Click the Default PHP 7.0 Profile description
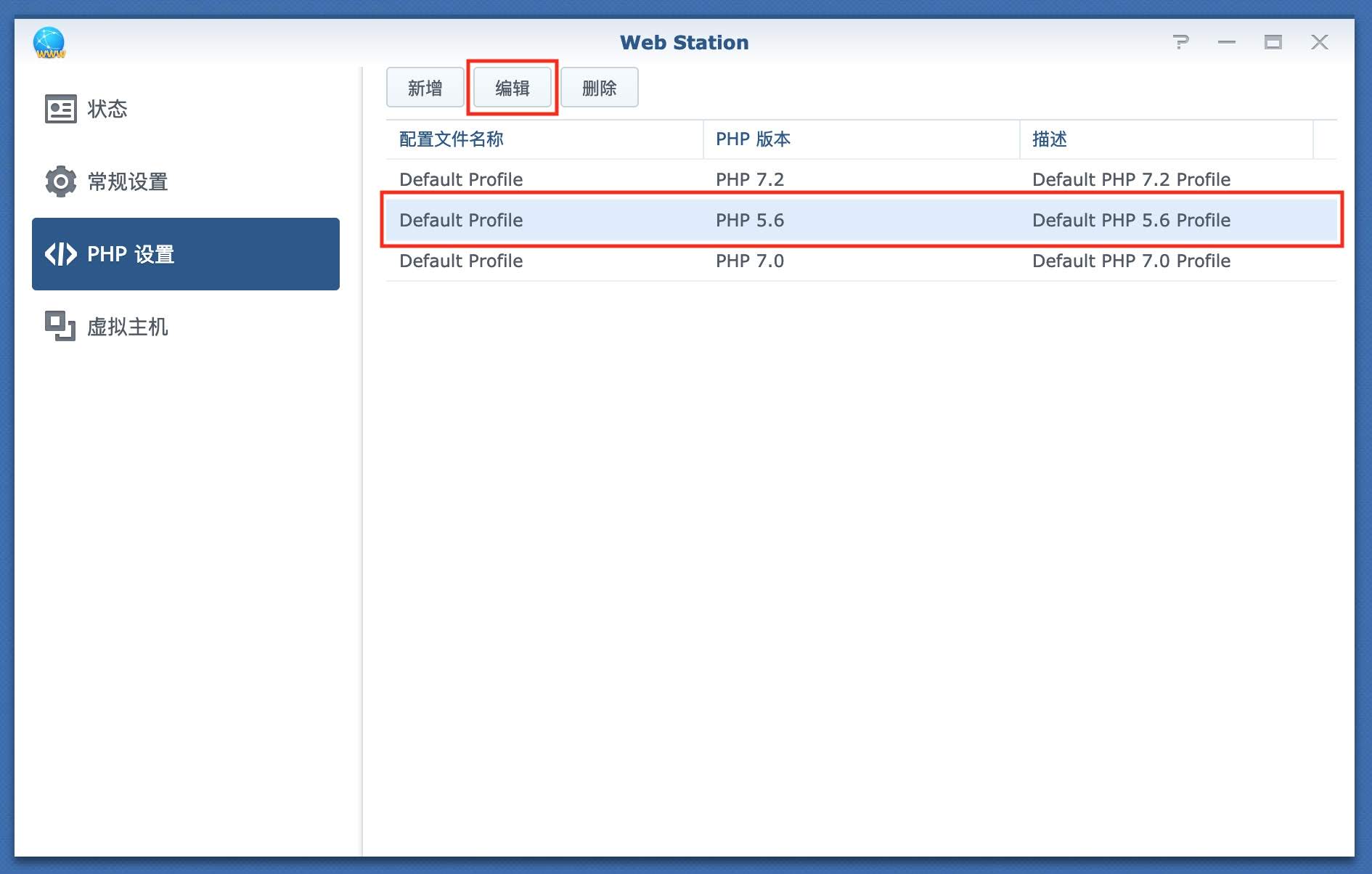The image size is (1372, 874). [x=1132, y=261]
